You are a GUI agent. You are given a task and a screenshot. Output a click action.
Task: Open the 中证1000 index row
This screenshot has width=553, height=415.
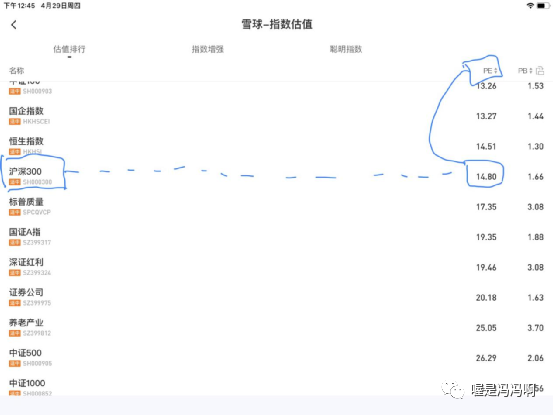pyautogui.click(x=276, y=386)
